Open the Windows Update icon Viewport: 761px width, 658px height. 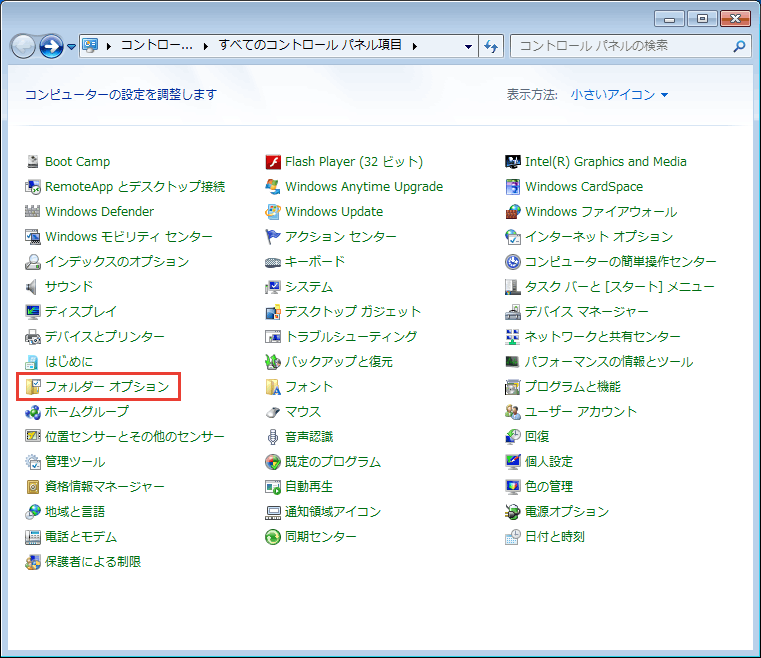click(x=273, y=212)
